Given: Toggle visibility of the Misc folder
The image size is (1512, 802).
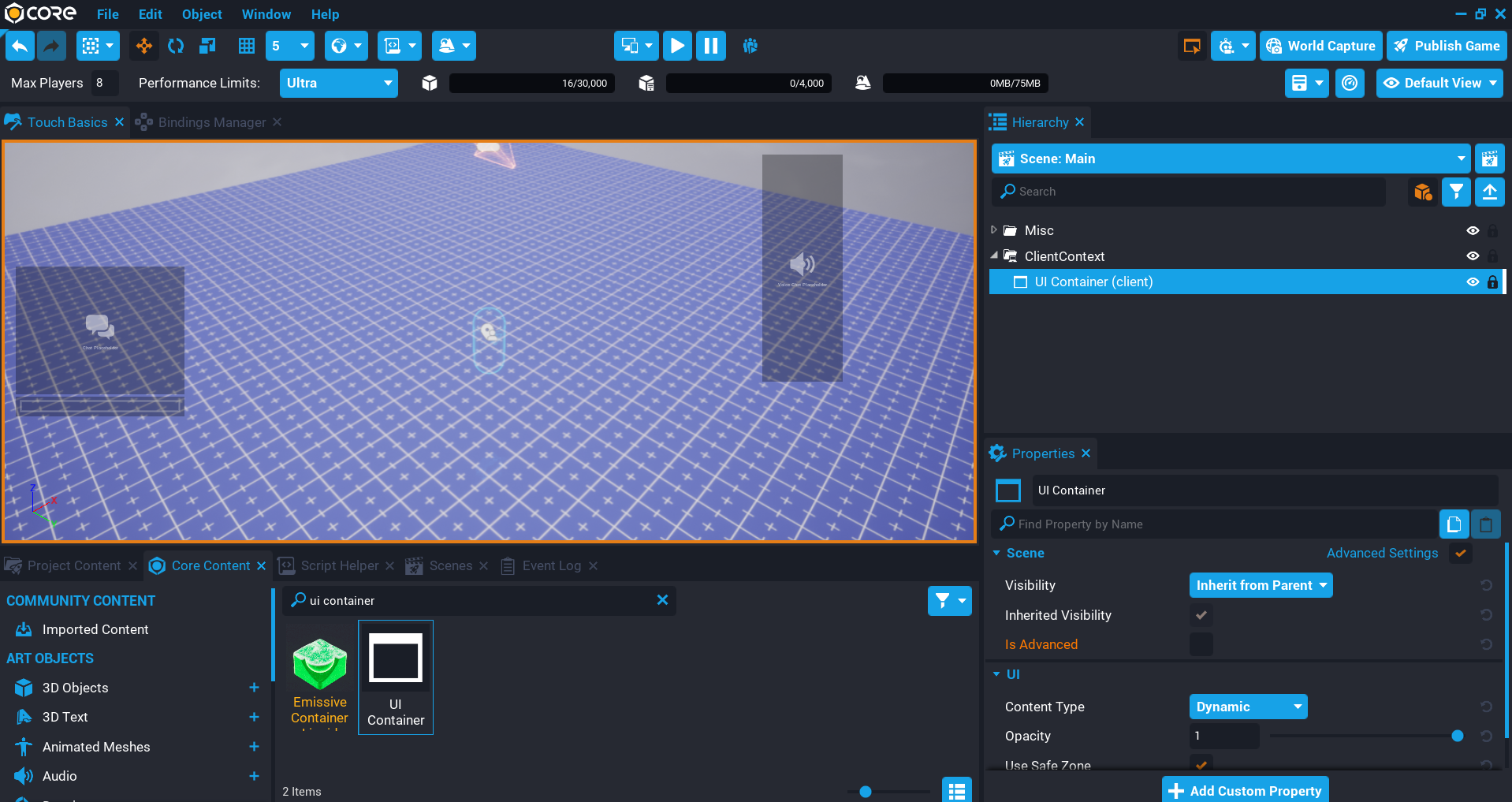Looking at the screenshot, I should pos(1473,230).
